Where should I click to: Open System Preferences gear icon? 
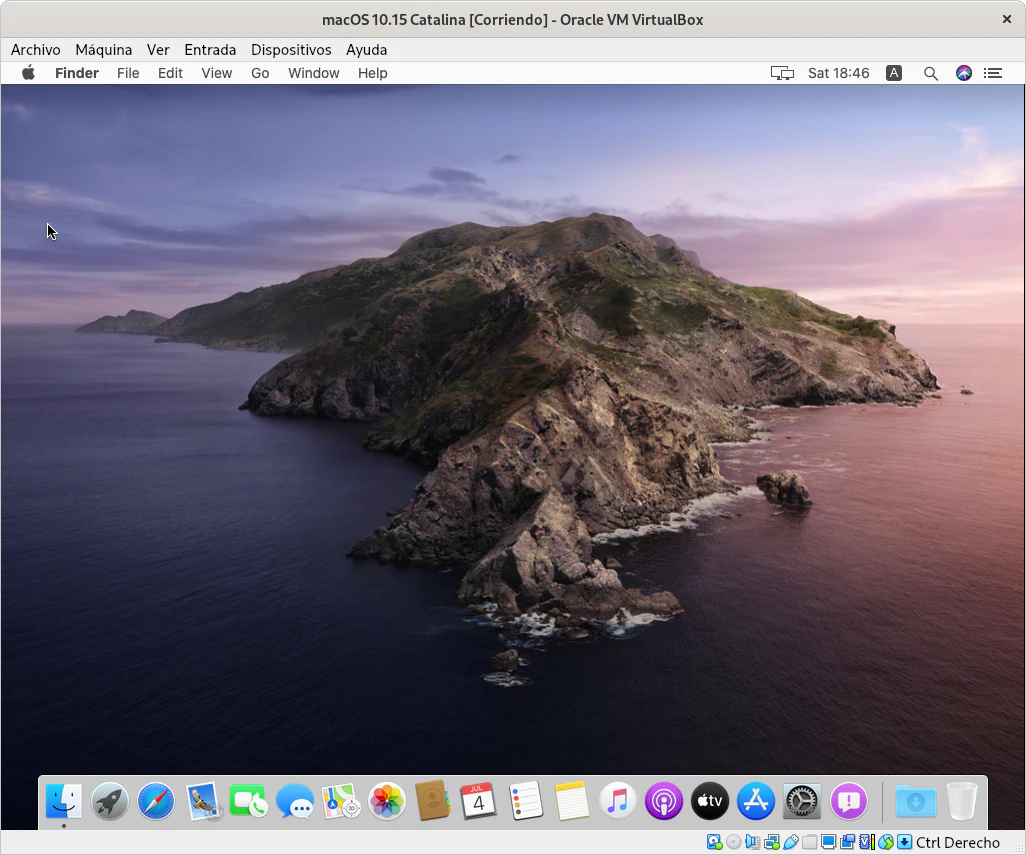point(802,801)
